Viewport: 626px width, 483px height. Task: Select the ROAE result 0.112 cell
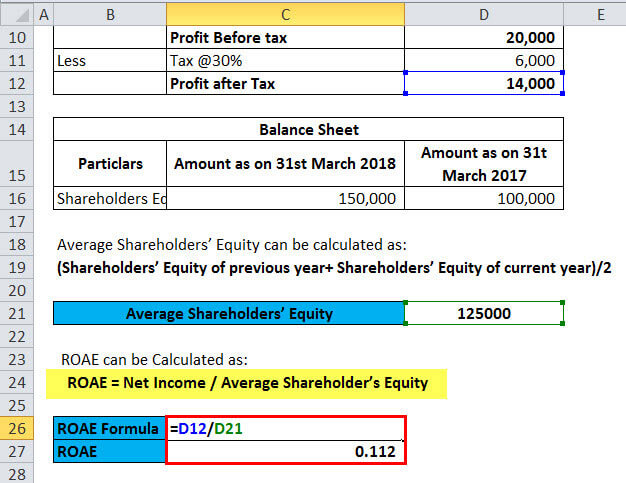tap(285, 452)
